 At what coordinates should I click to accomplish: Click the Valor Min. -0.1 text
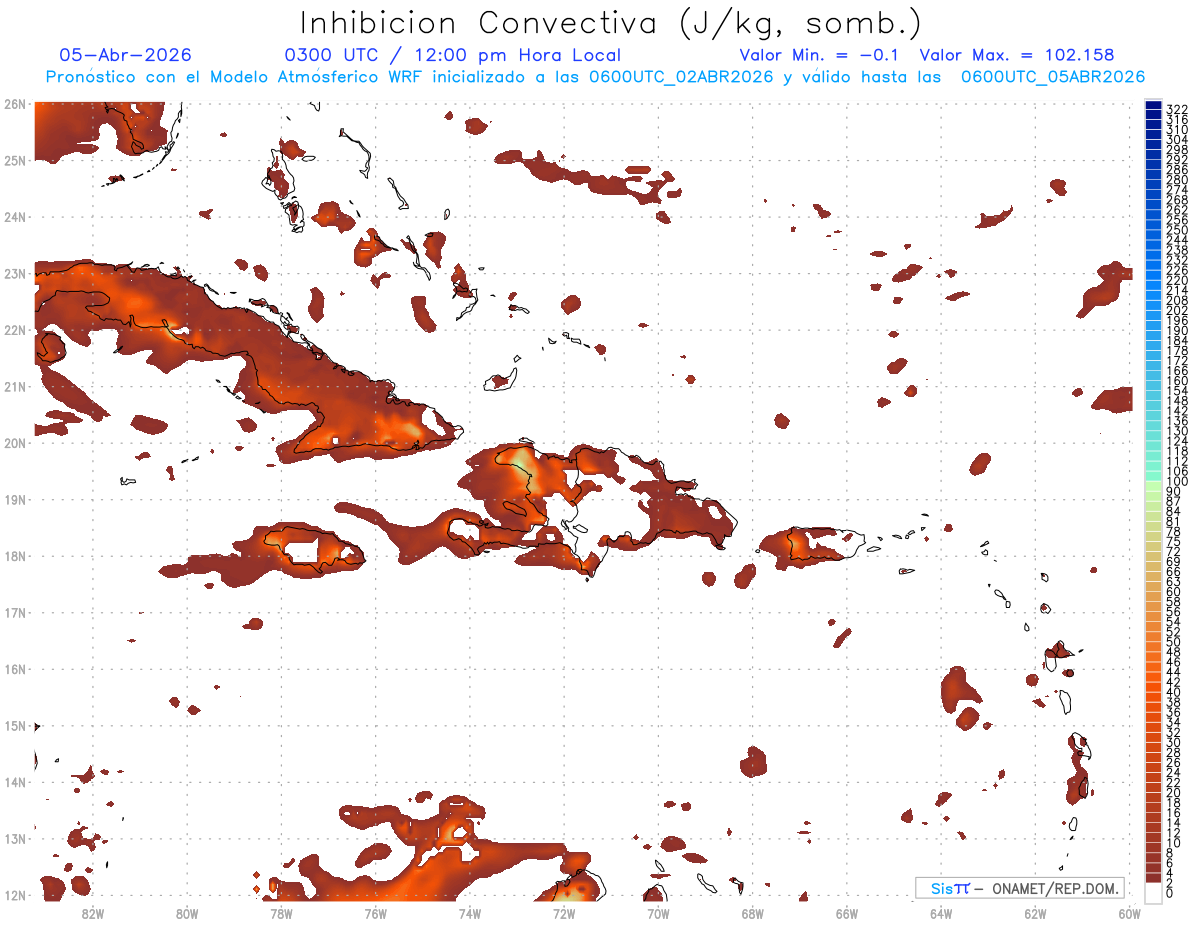tap(820, 55)
